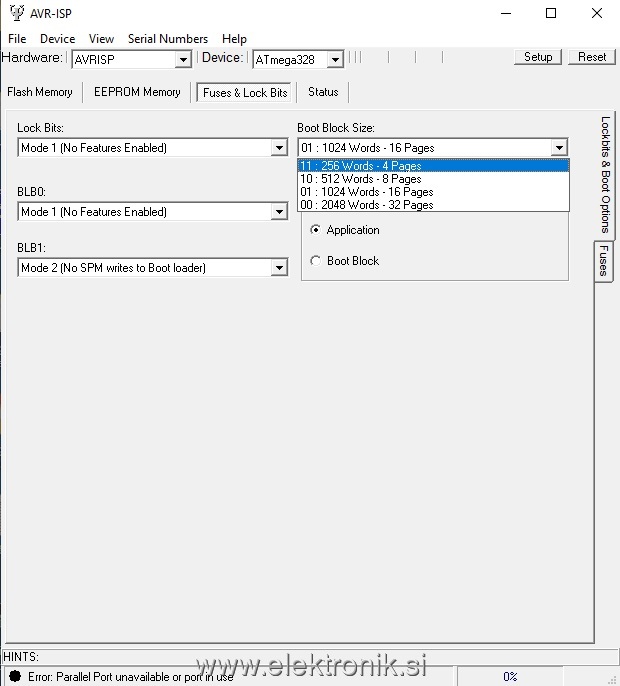
Task: Expand the Device ATmega328 dropdown
Action: pyautogui.click(x=335, y=60)
